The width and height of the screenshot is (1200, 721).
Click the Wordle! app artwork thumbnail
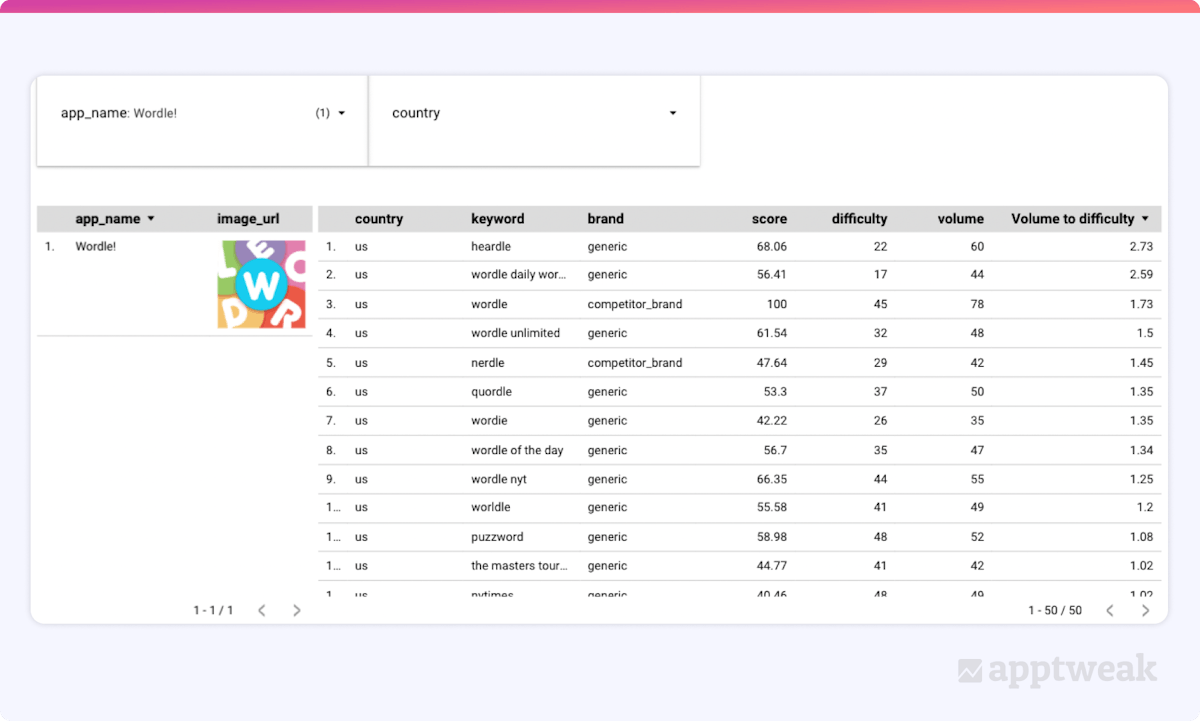click(x=262, y=283)
